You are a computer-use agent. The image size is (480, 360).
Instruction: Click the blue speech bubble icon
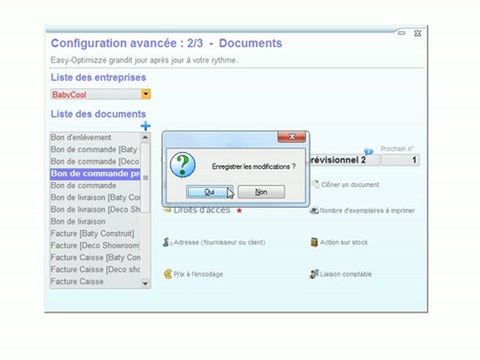pyautogui.click(x=368, y=152)
